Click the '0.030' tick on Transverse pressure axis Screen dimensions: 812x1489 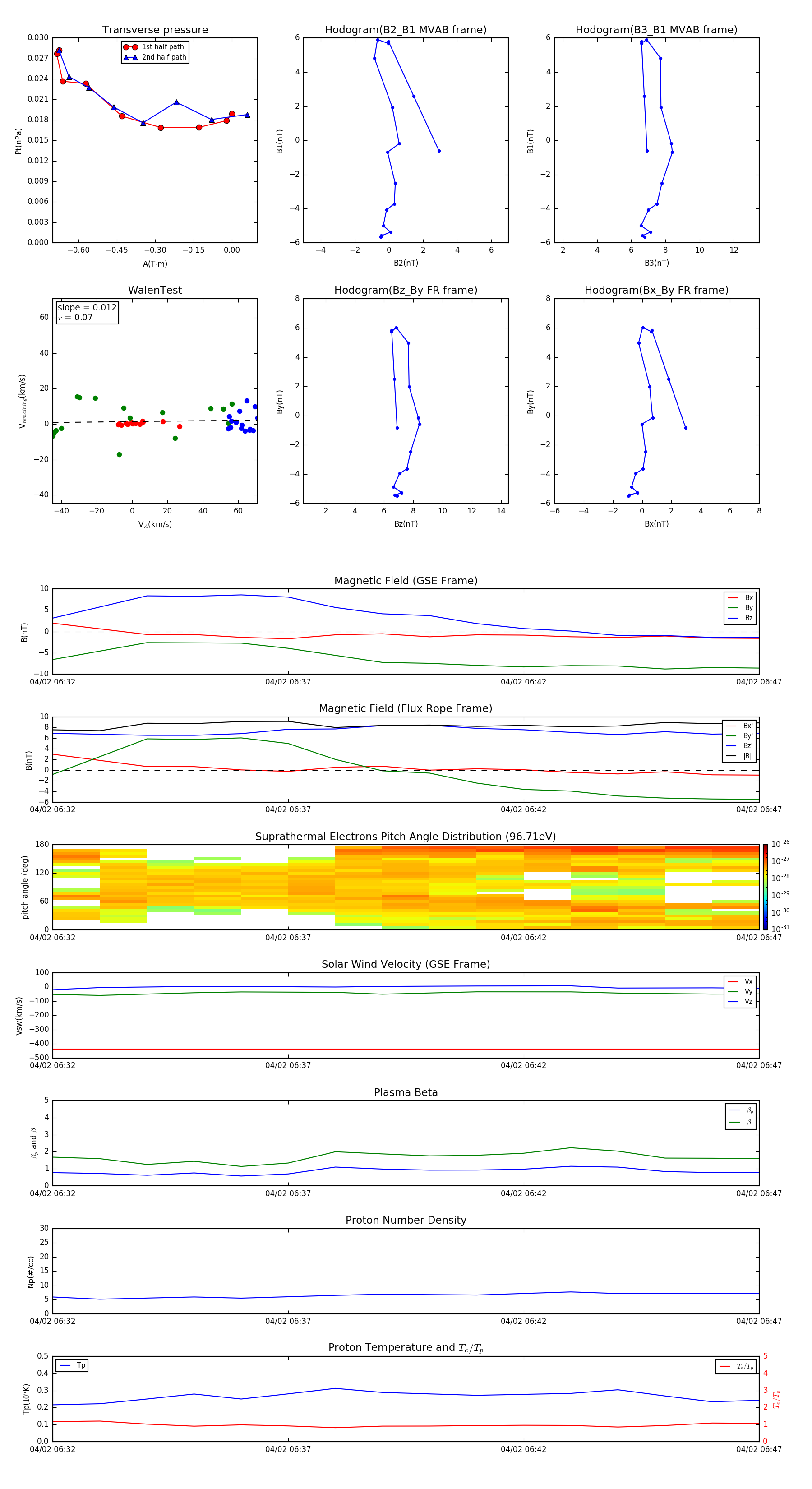pyautogui.click(x=38, y=37)
